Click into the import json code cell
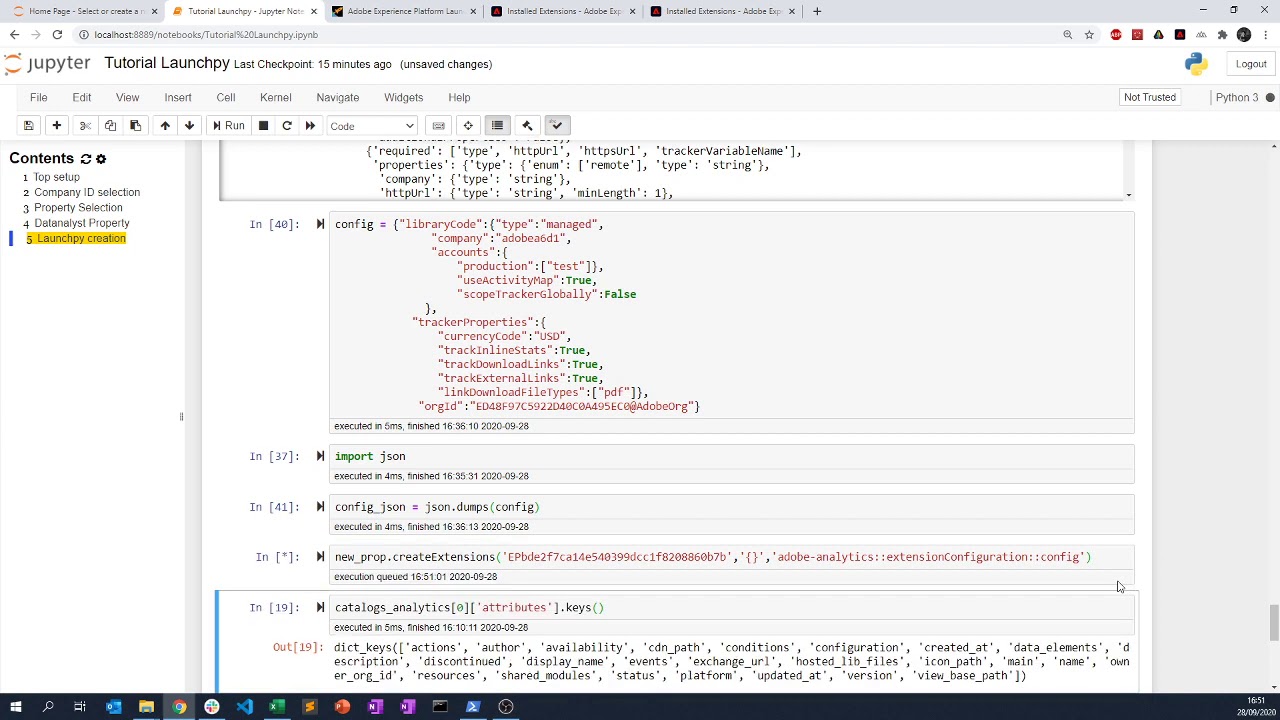 [x=732, y=456]
